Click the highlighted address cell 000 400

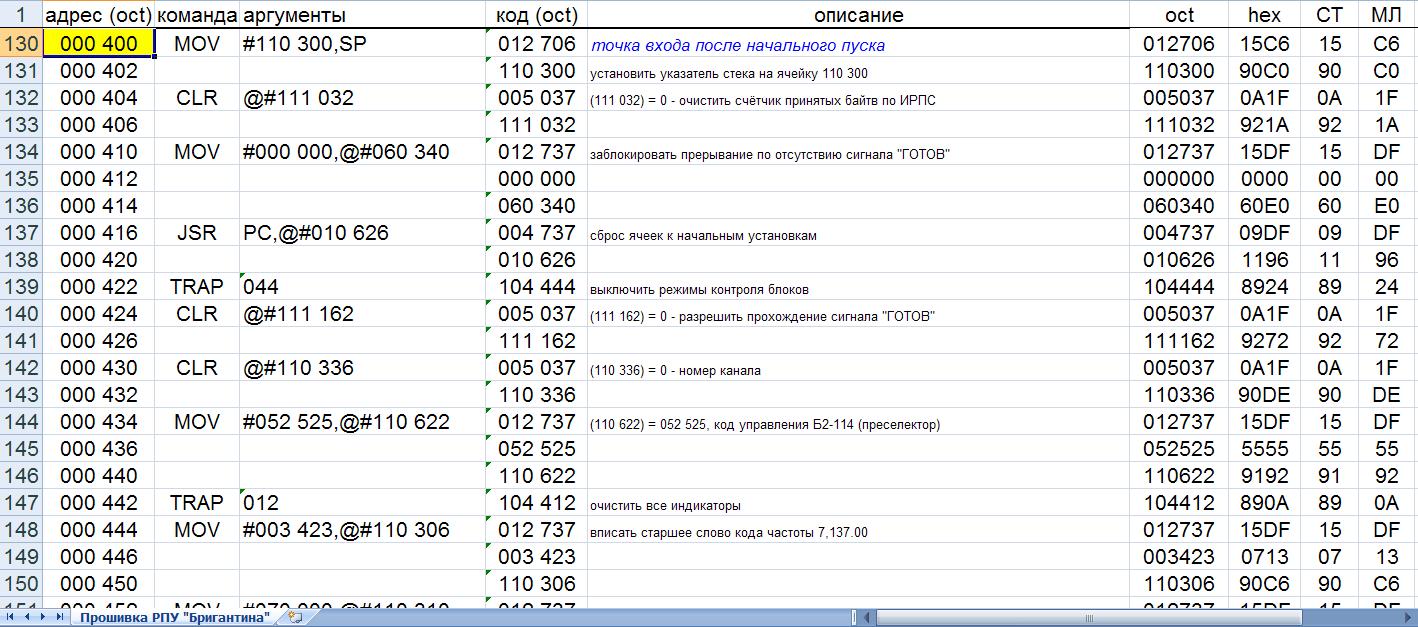(99, 44)
